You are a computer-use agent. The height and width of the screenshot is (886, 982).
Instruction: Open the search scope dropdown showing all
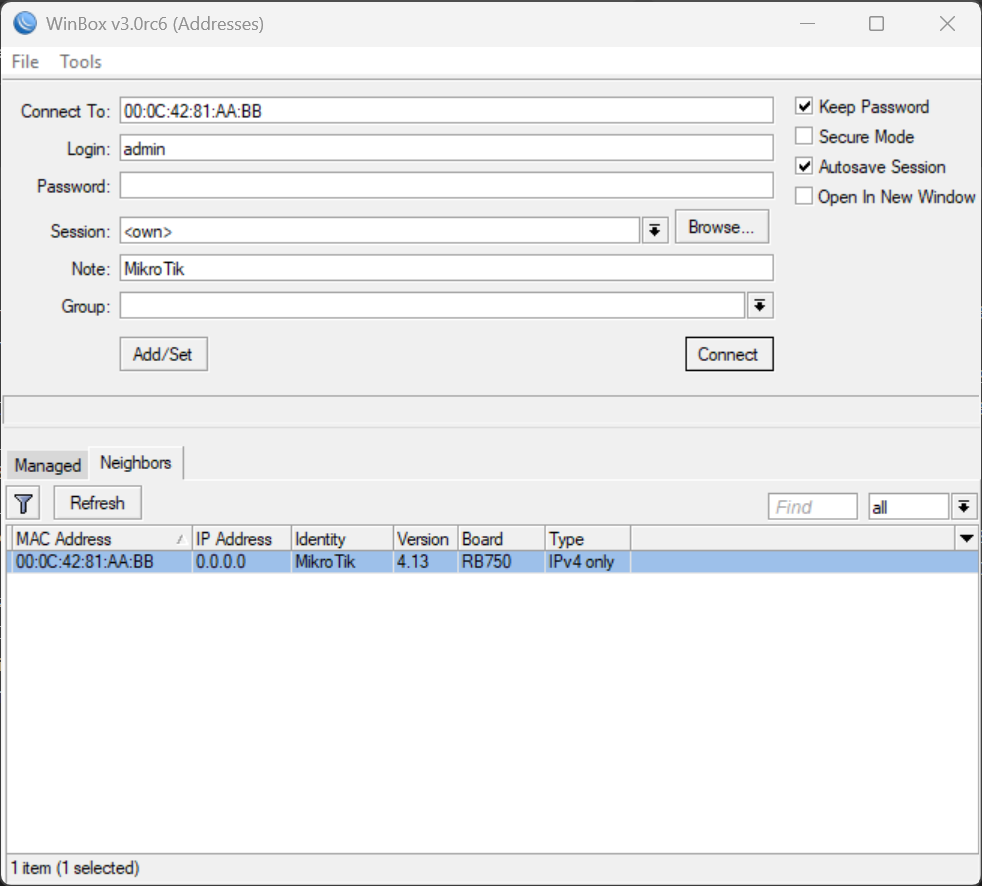(x=963, y=506)
